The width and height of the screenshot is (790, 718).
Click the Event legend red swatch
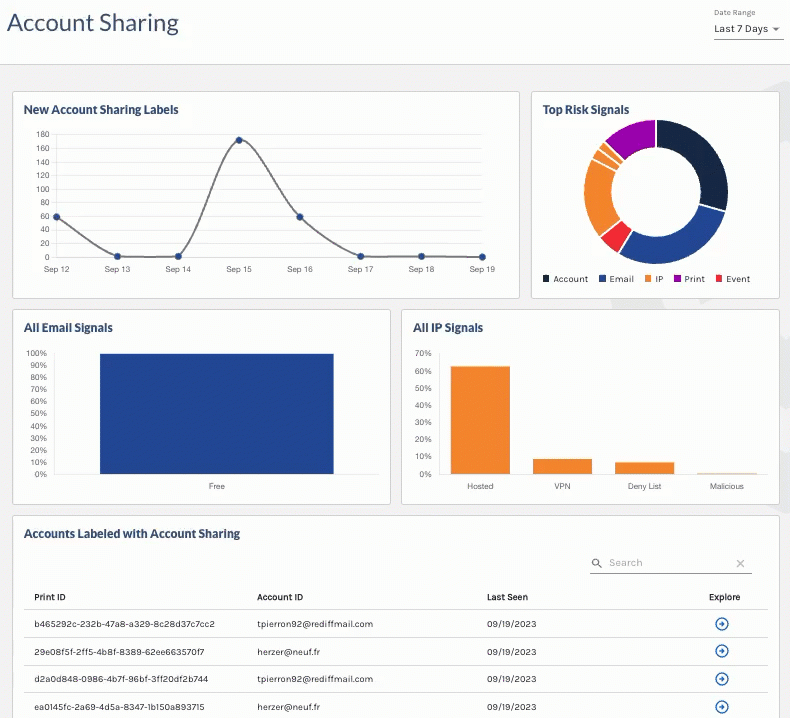(719, 279)
